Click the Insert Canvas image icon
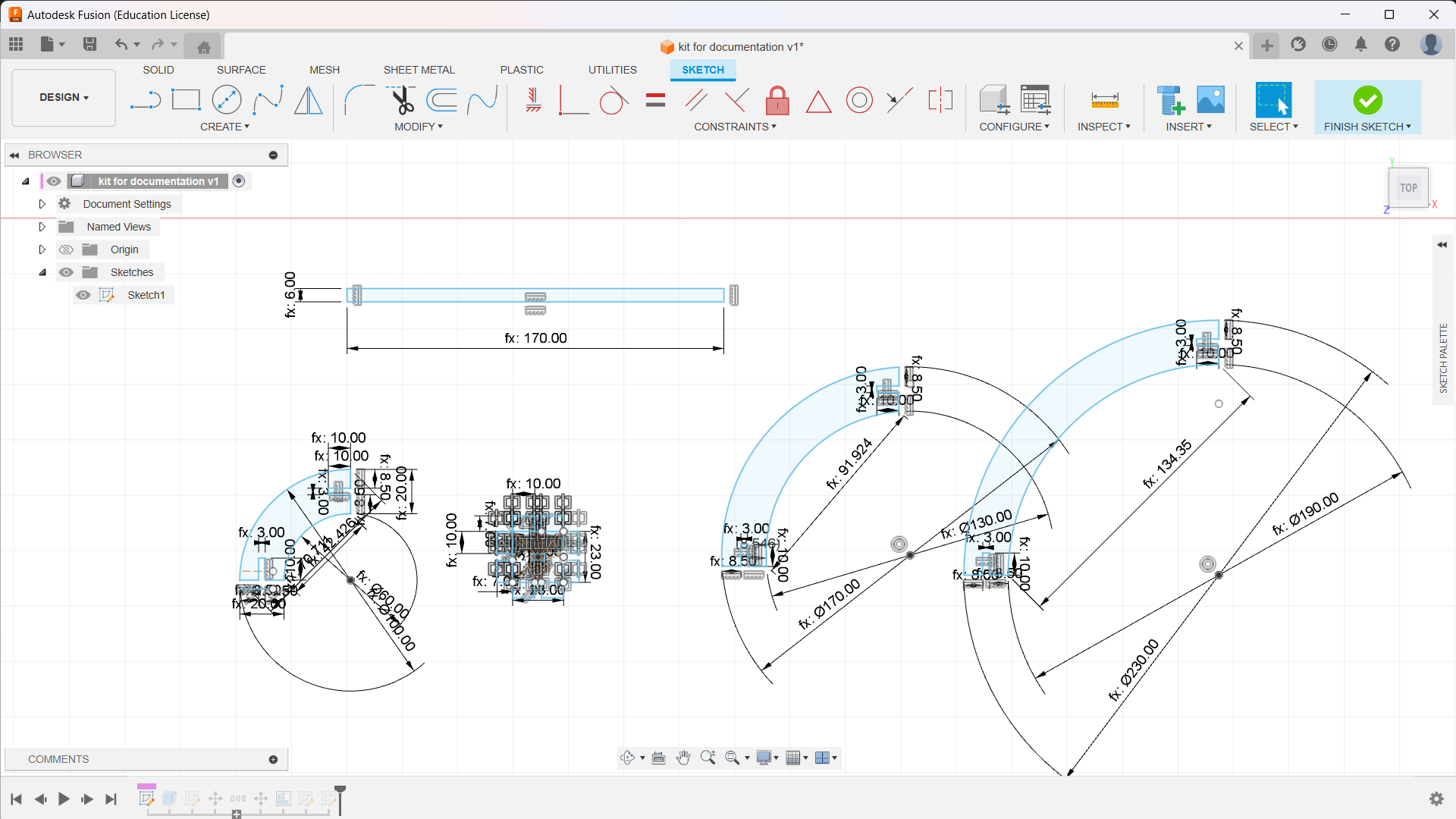This screenshot has width=1456, height=819. (x=1210, y=100)
